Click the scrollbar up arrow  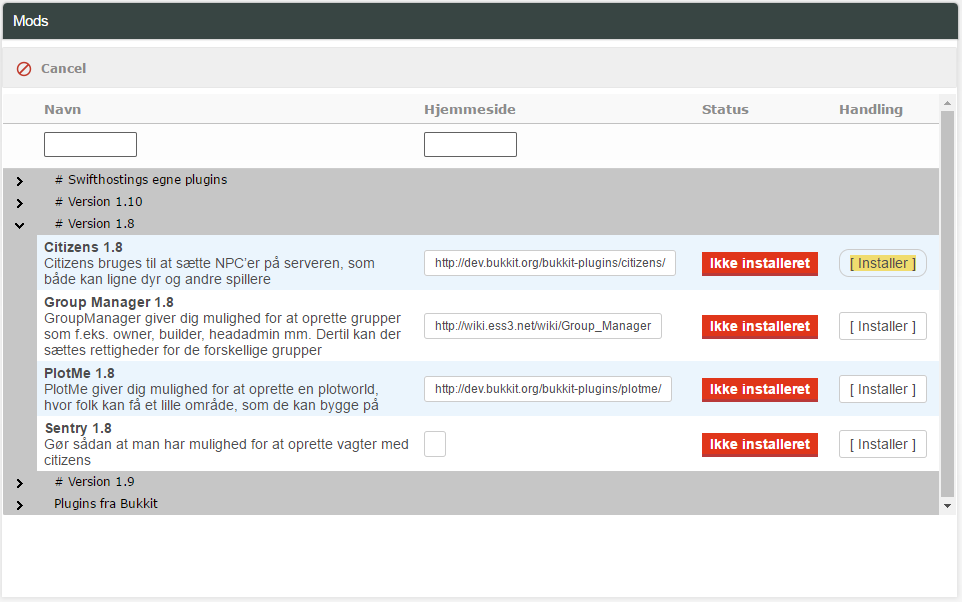(x=947, y=103)
